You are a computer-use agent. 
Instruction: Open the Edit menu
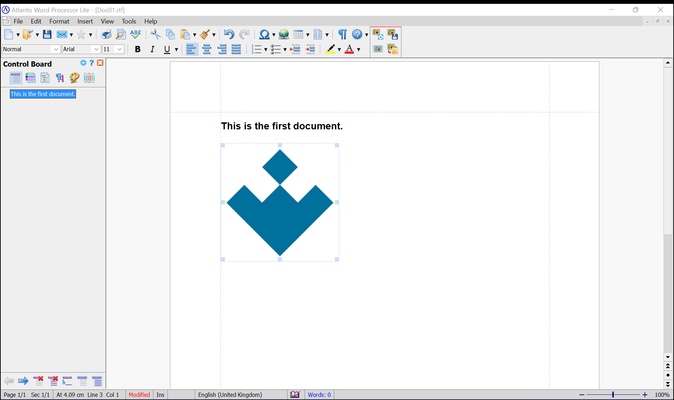(36, 21)
